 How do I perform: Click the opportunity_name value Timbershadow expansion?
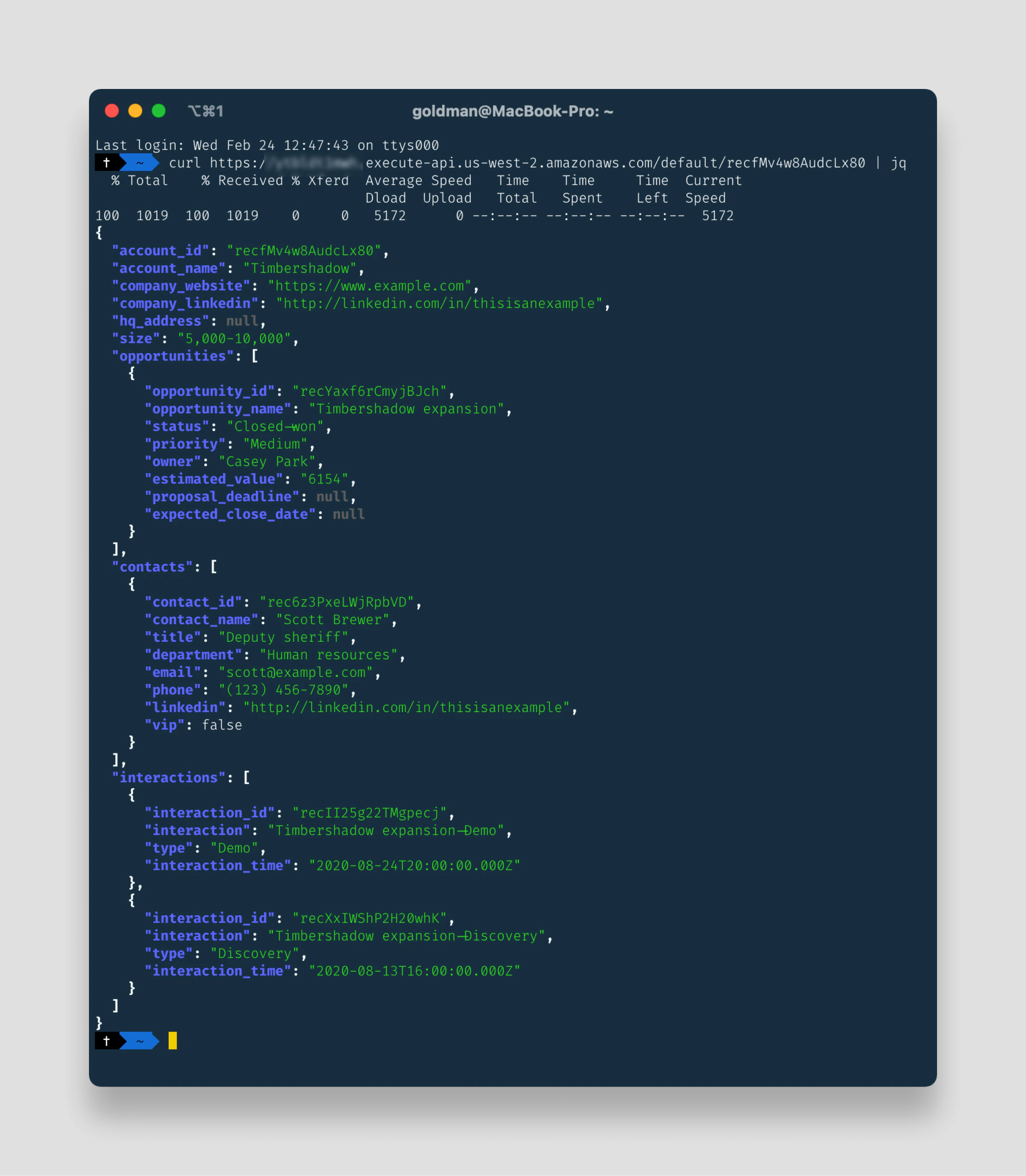tap(406, 409)
